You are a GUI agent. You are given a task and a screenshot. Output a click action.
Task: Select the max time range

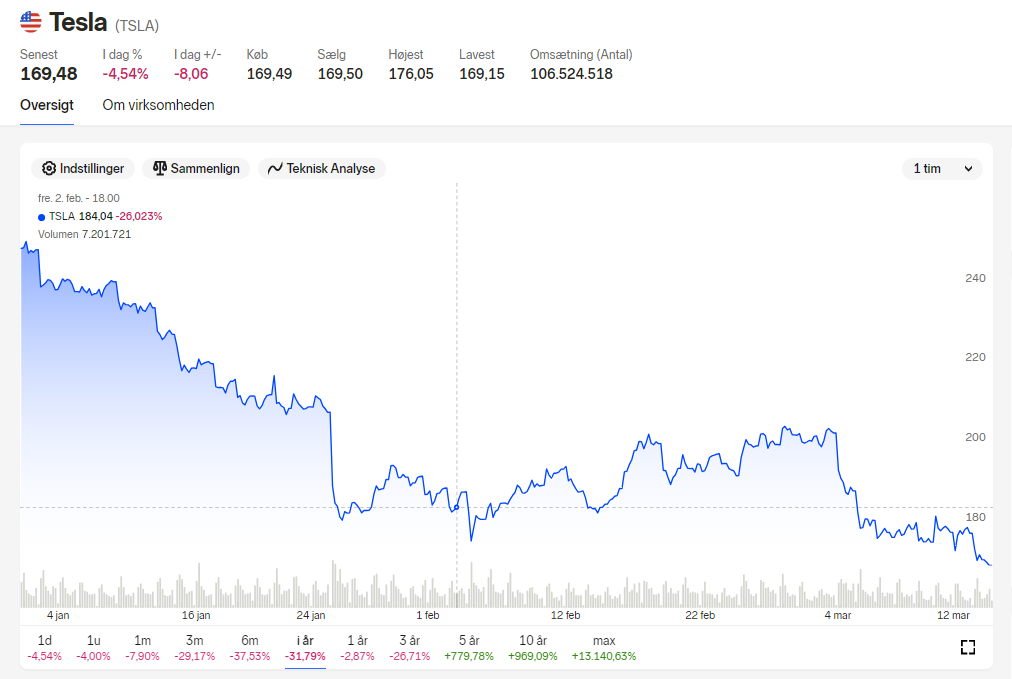604,648
